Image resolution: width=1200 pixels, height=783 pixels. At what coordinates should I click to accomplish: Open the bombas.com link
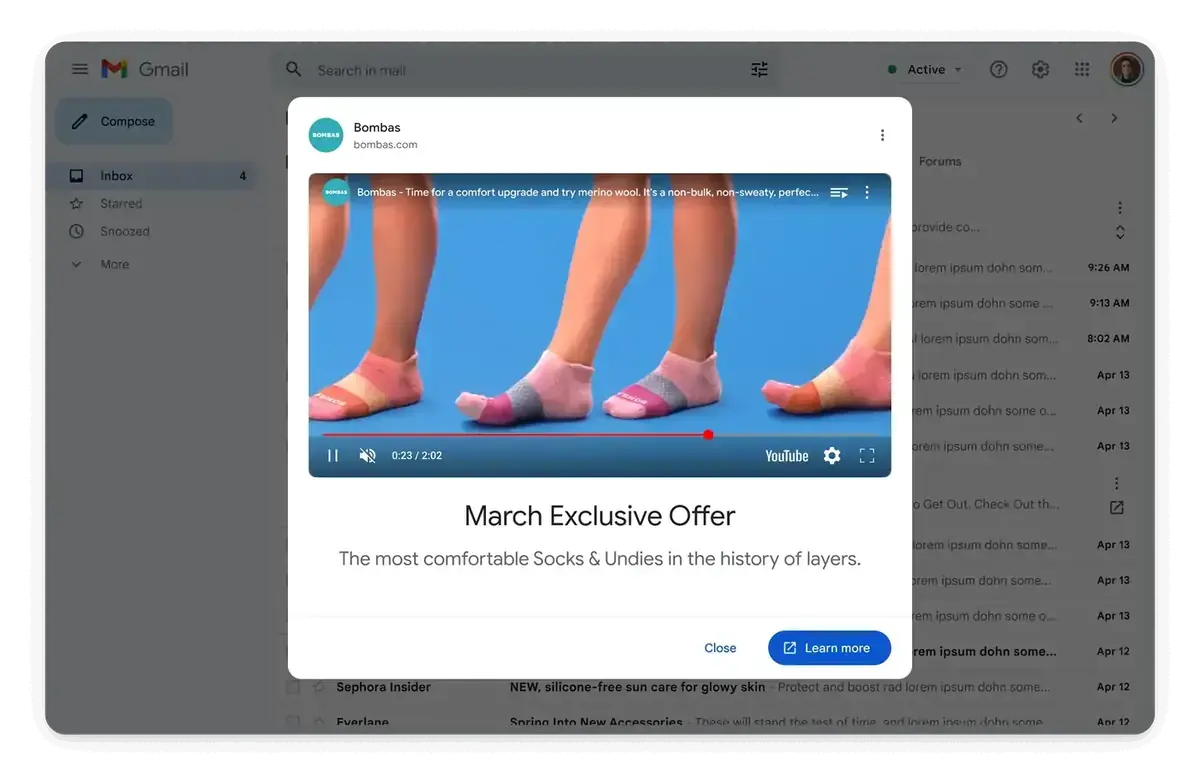click(385, 145)
